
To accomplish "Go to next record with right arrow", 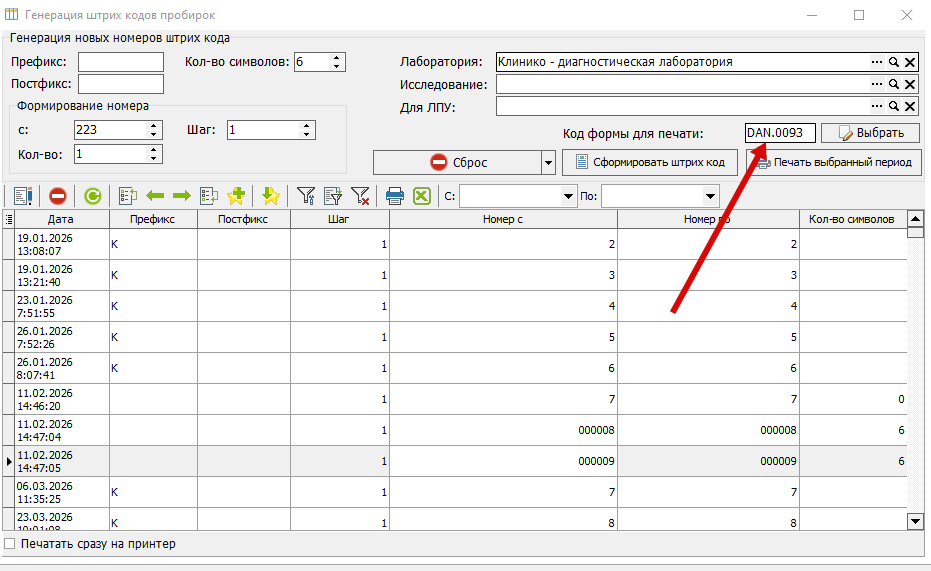I will pos(182,196).
